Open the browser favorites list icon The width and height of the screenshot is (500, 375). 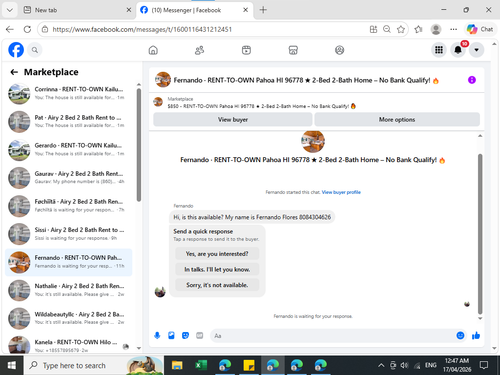point(418,29)
